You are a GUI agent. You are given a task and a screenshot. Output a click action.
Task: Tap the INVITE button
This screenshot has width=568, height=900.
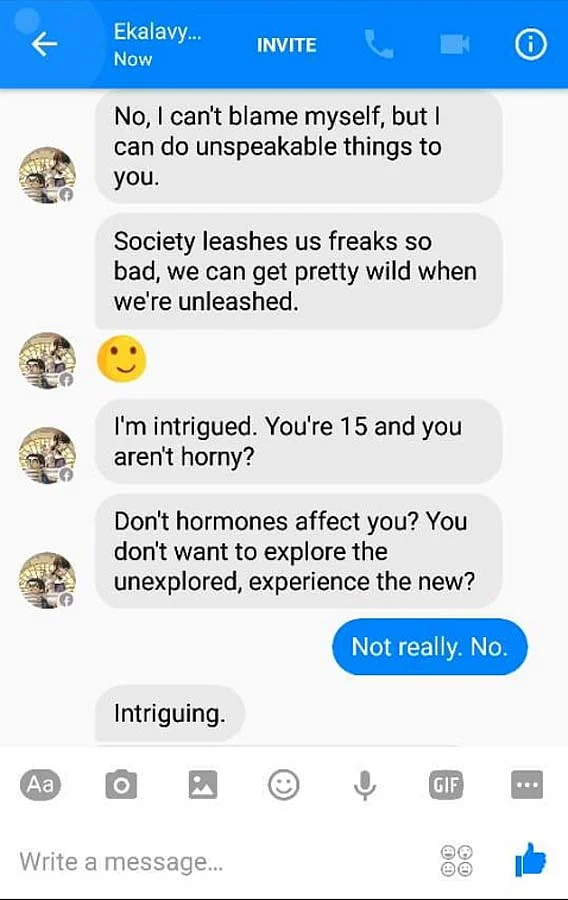click(x=286, y=45)
